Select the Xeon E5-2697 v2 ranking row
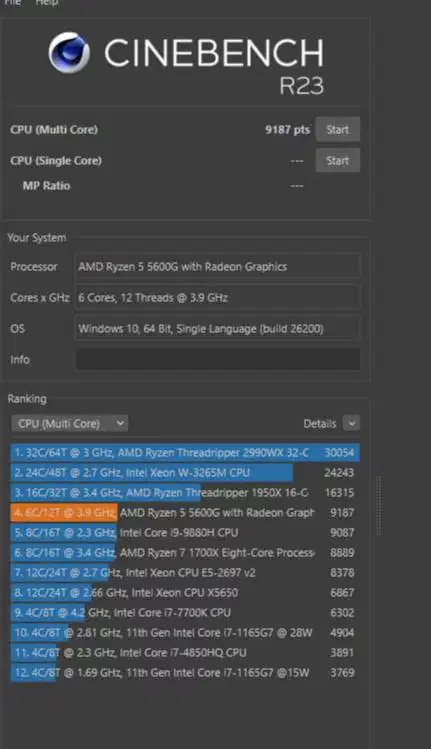431x749 pixels. pos(185,573)
